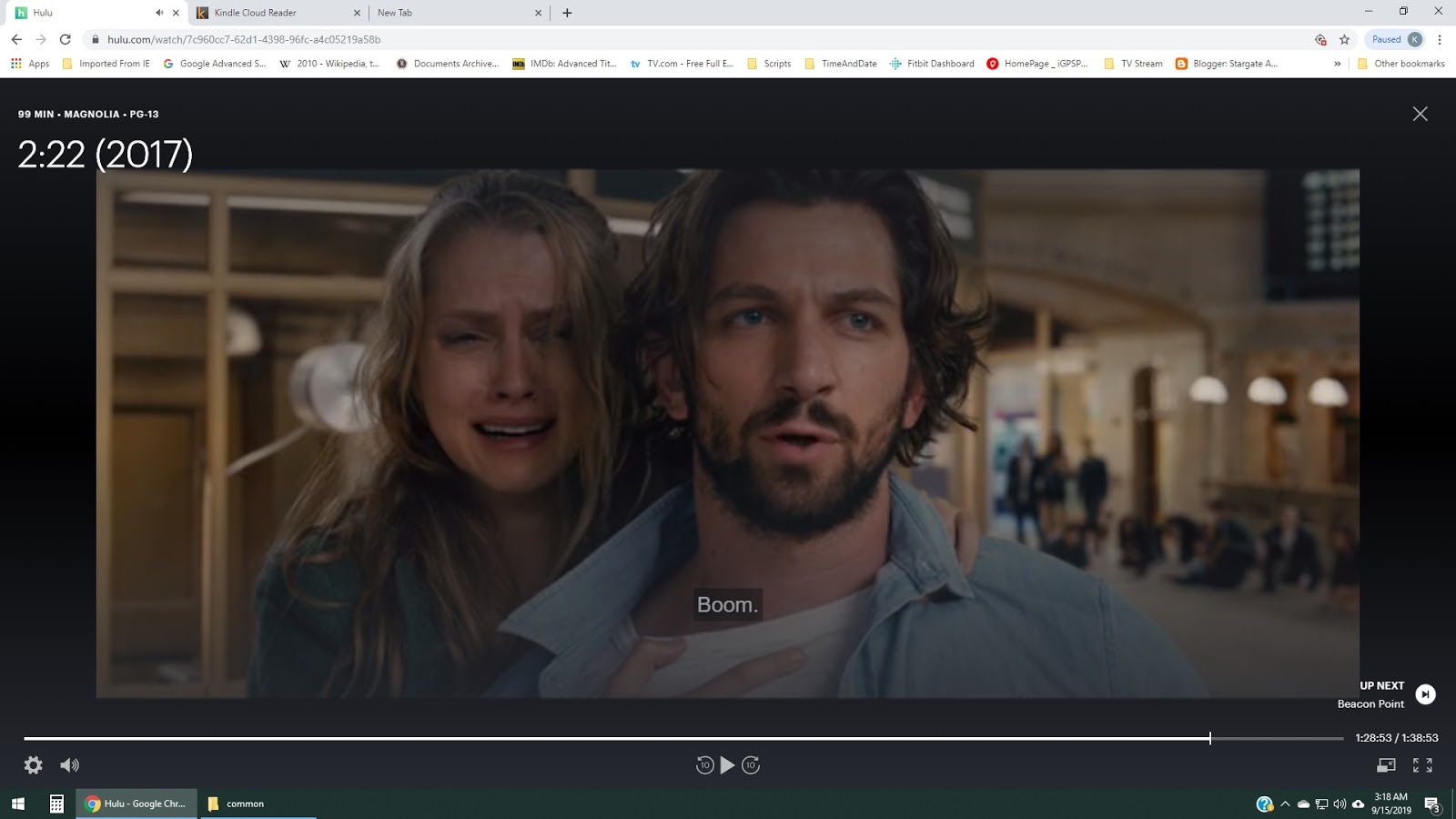This screenshot has height=819, width=1456.
Task: Open IMDb: Advanced Title bookmark
Action: pyautogui.click(x=564, y=64)
